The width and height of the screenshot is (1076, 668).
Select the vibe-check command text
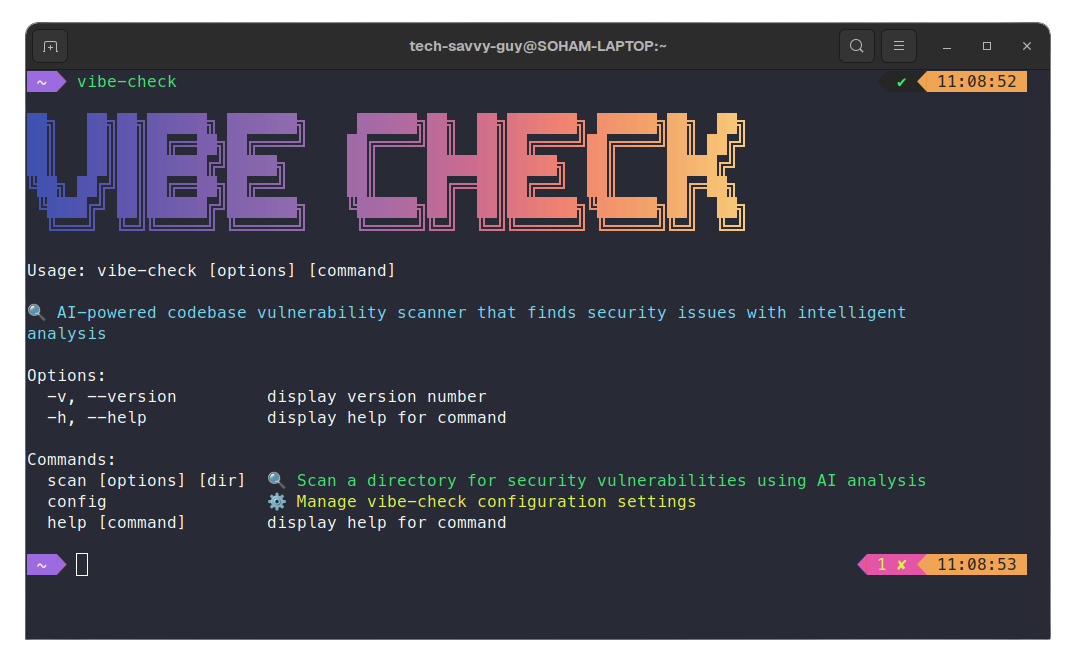tap(126, 81)
